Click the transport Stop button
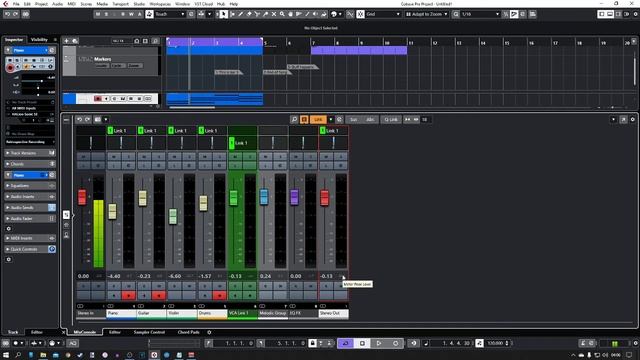The width and height of the screenshot is (640, 360). (x=362, y=343)
